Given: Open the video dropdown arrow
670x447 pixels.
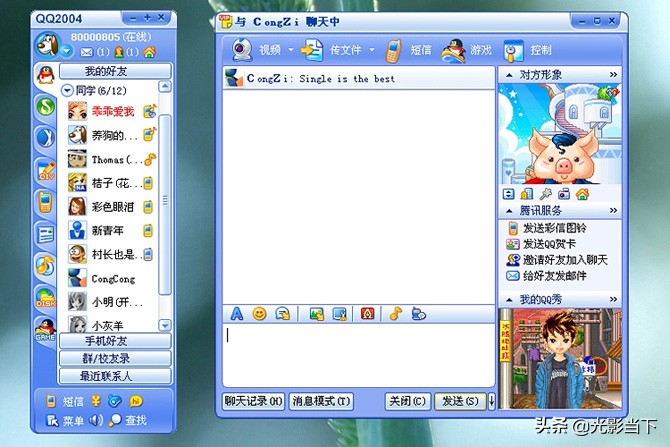Looking at the screenshot, I should pyautogui.click(x=291, y=50).
